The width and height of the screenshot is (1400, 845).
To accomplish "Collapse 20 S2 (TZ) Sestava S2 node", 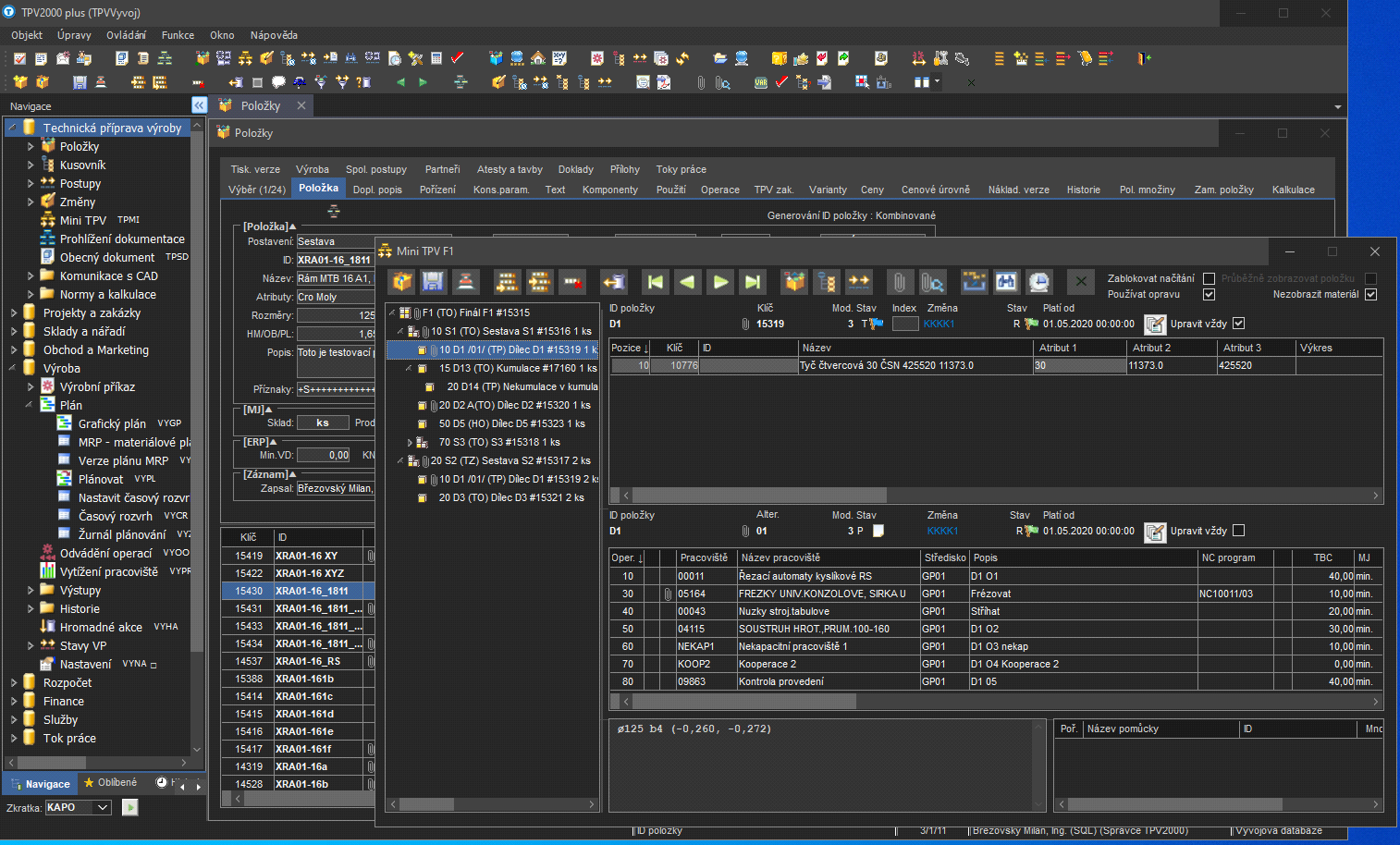I will pos(400,460).
